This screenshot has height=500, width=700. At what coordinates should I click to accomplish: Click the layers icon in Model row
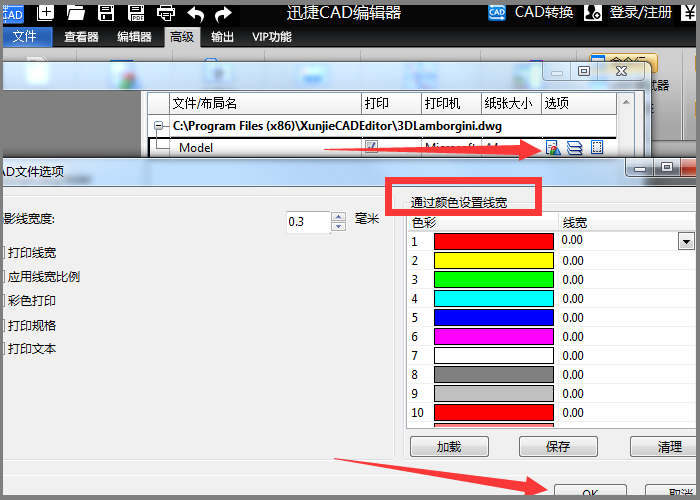(x=575, y=147)
